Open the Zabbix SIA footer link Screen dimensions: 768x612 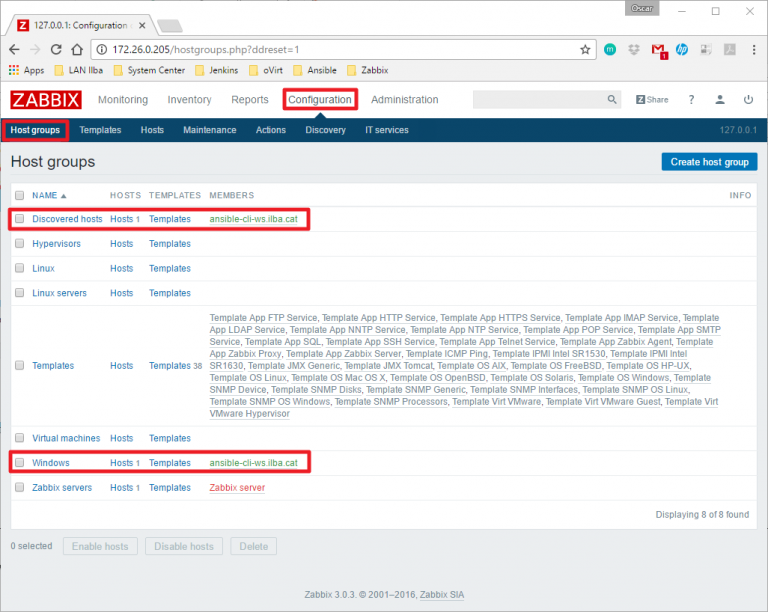(x=442, y=595)
